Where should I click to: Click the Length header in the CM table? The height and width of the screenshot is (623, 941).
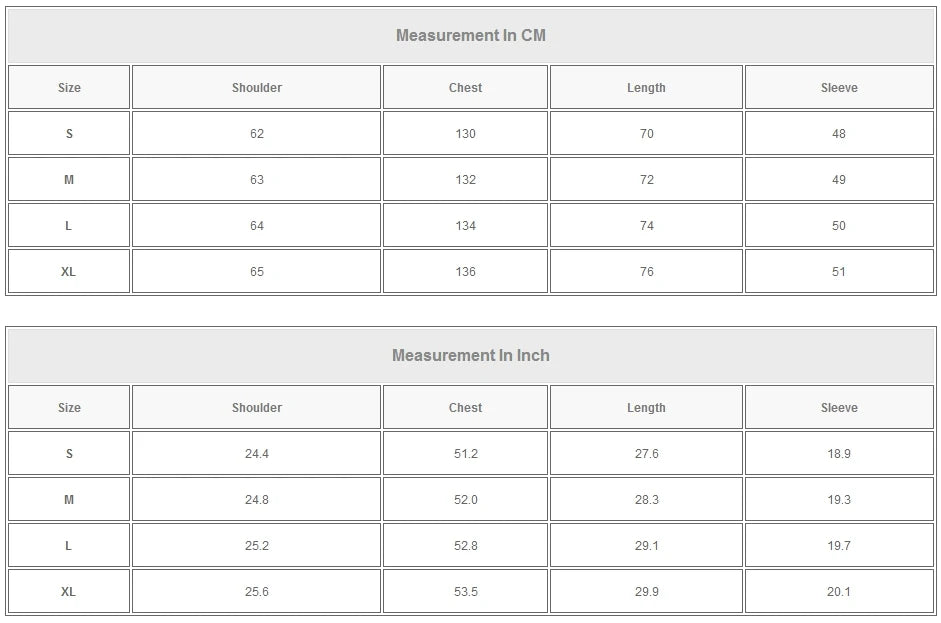point(646,88)
